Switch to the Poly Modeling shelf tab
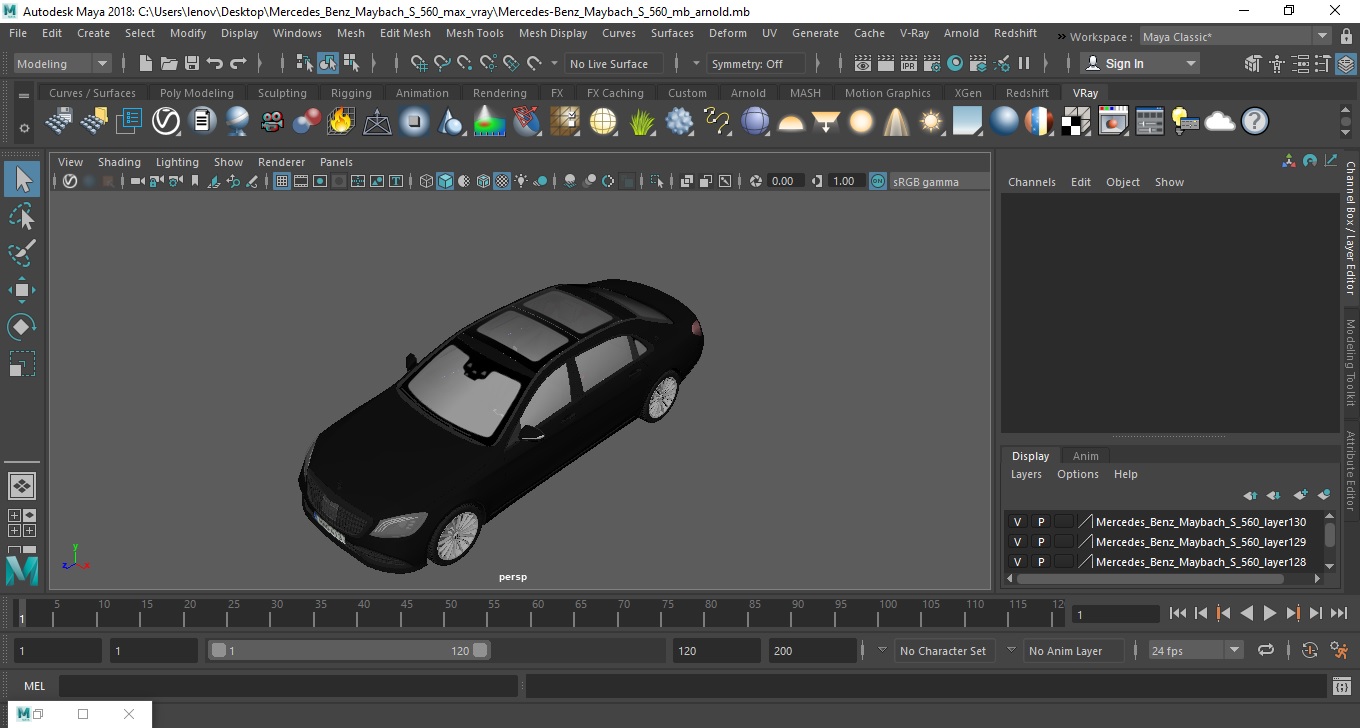This screenshot has height=728, width=1360. point(197,93)
